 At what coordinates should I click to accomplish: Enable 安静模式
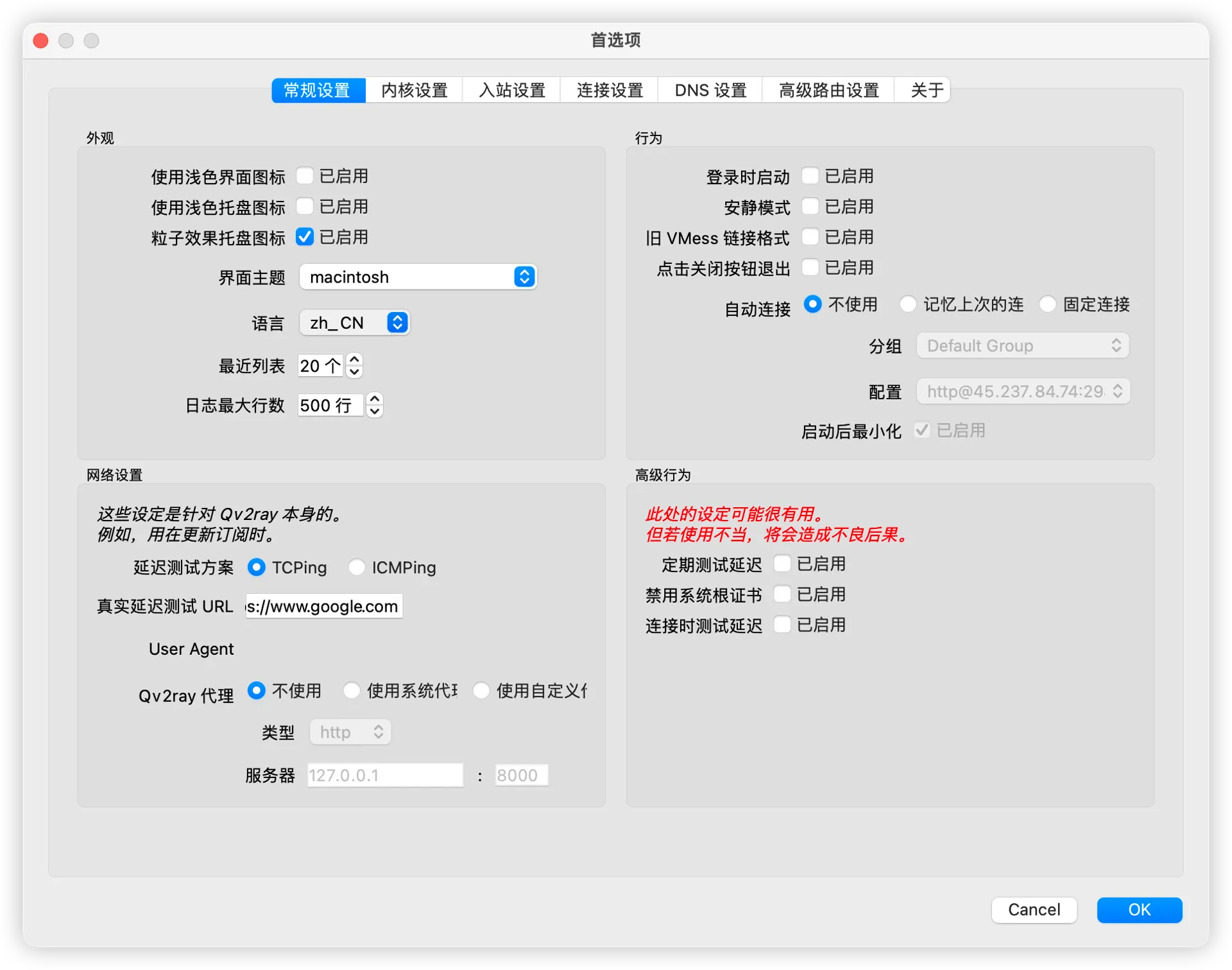[x=810, y=206]
